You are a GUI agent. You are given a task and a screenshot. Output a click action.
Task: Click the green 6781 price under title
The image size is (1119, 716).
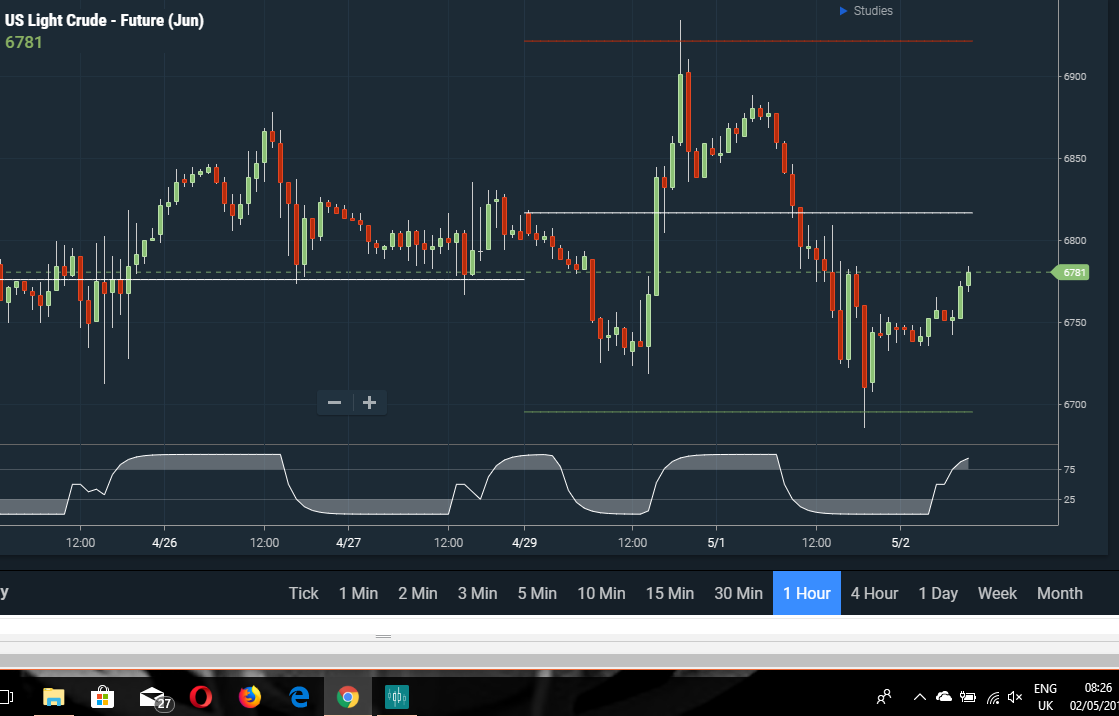(24, 42)
